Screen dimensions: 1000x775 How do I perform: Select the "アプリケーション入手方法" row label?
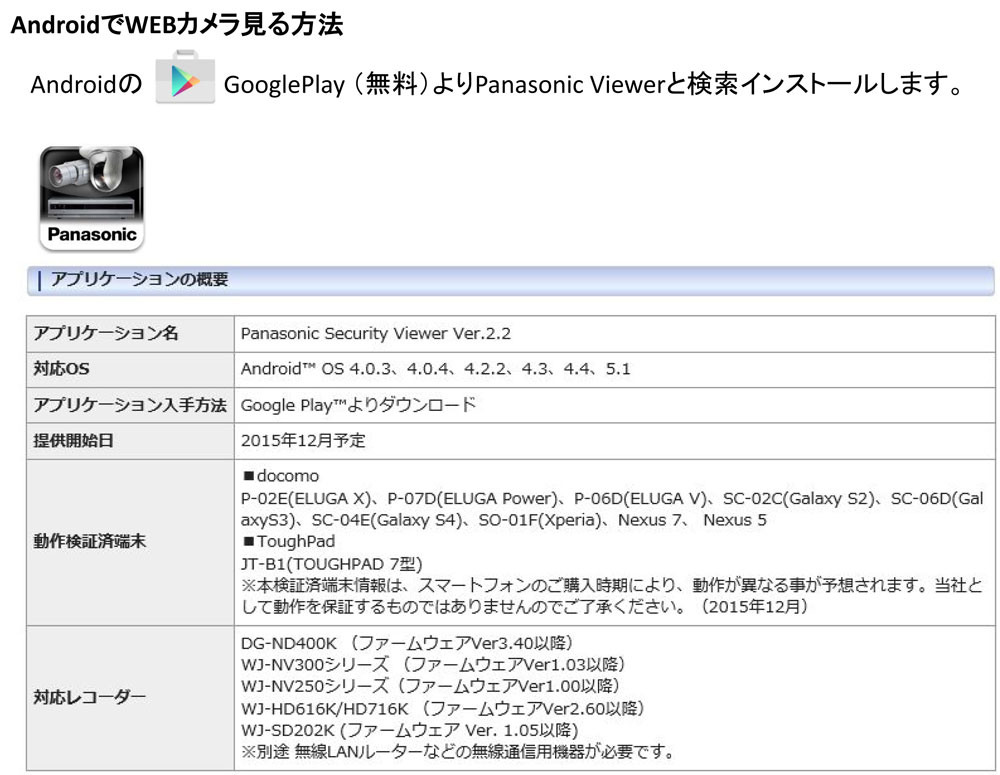point(130,405)
